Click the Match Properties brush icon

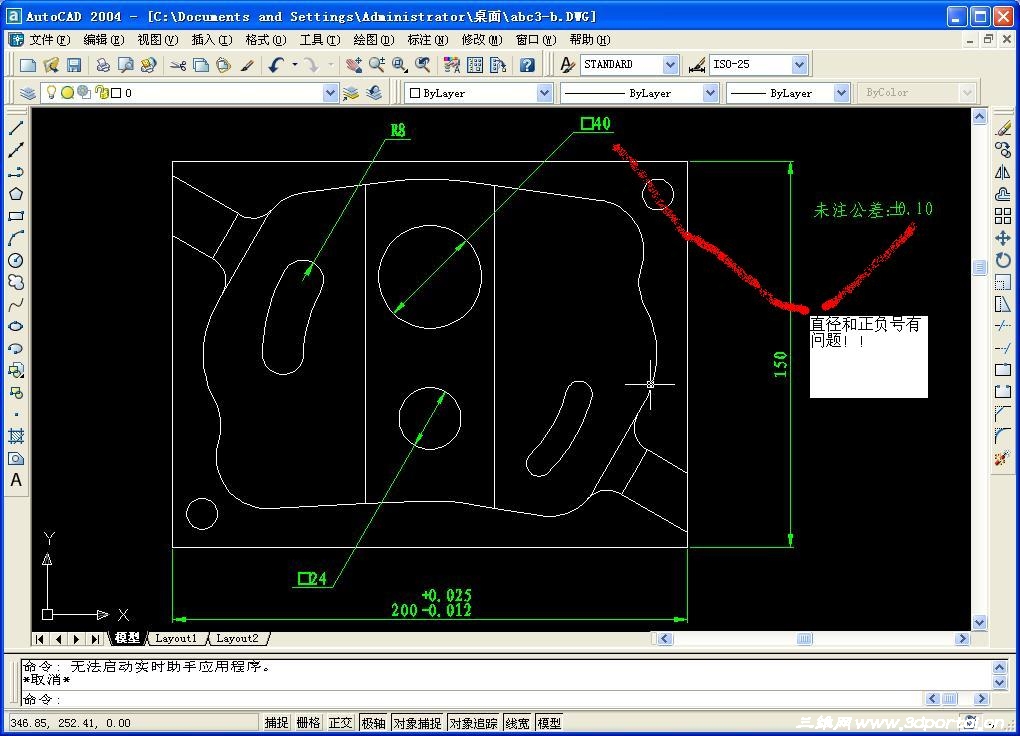pyautogui.click(x=247, y=64)
